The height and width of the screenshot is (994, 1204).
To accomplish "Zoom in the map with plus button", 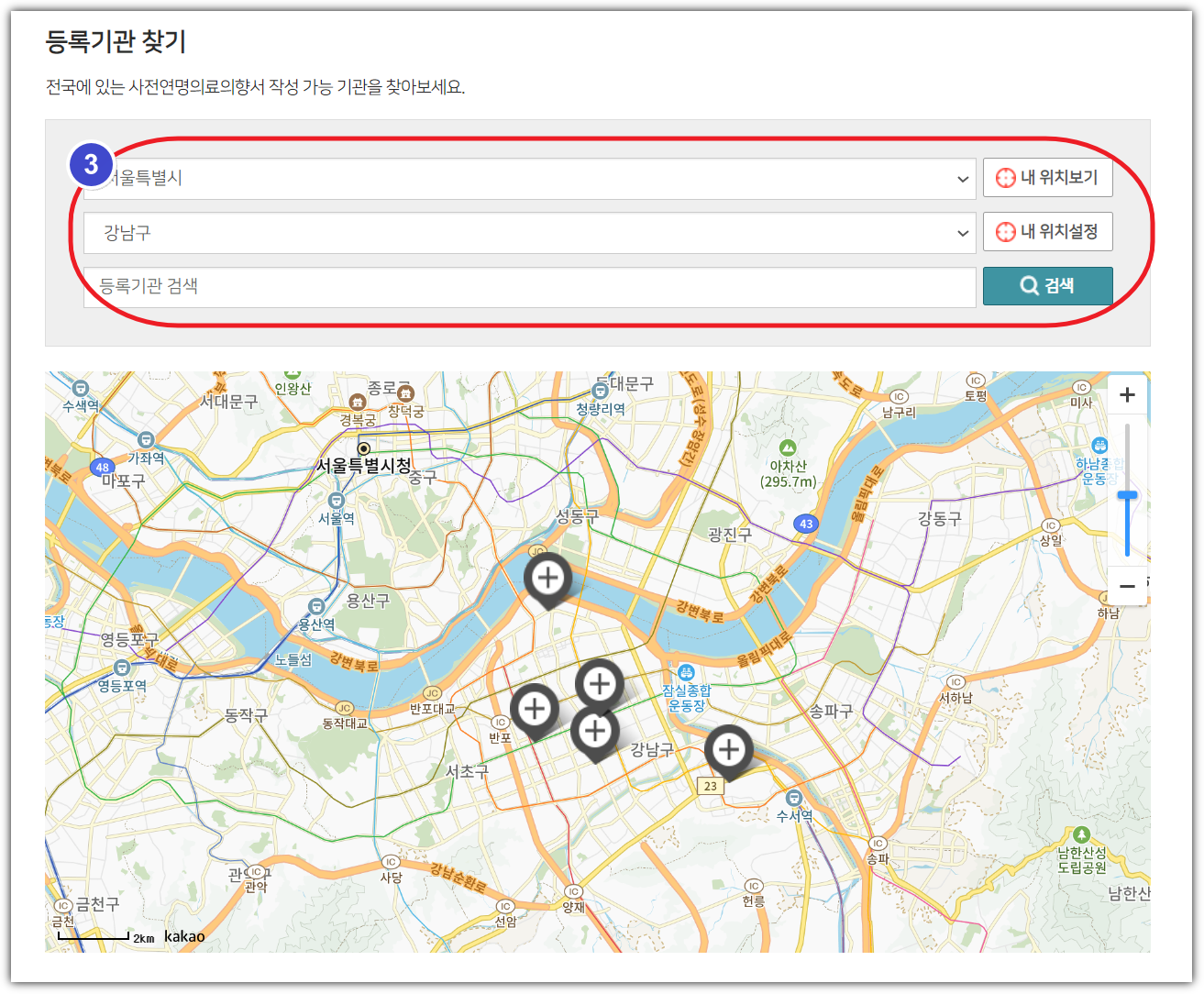I will point(1127,395).
